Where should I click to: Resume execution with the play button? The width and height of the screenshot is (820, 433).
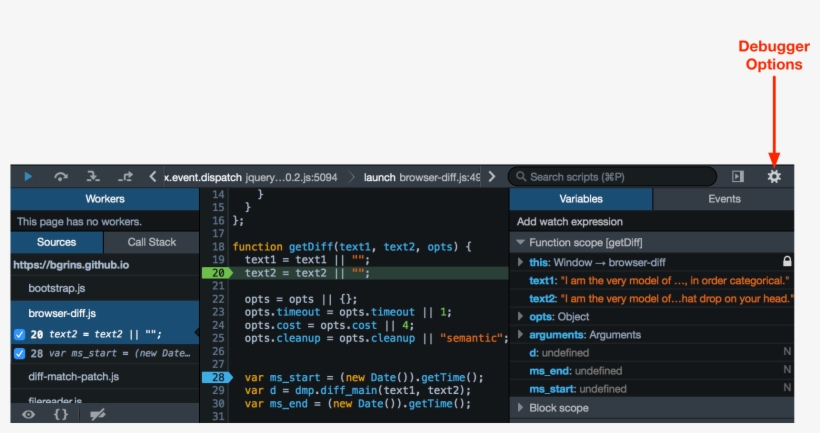click(28, 177)
